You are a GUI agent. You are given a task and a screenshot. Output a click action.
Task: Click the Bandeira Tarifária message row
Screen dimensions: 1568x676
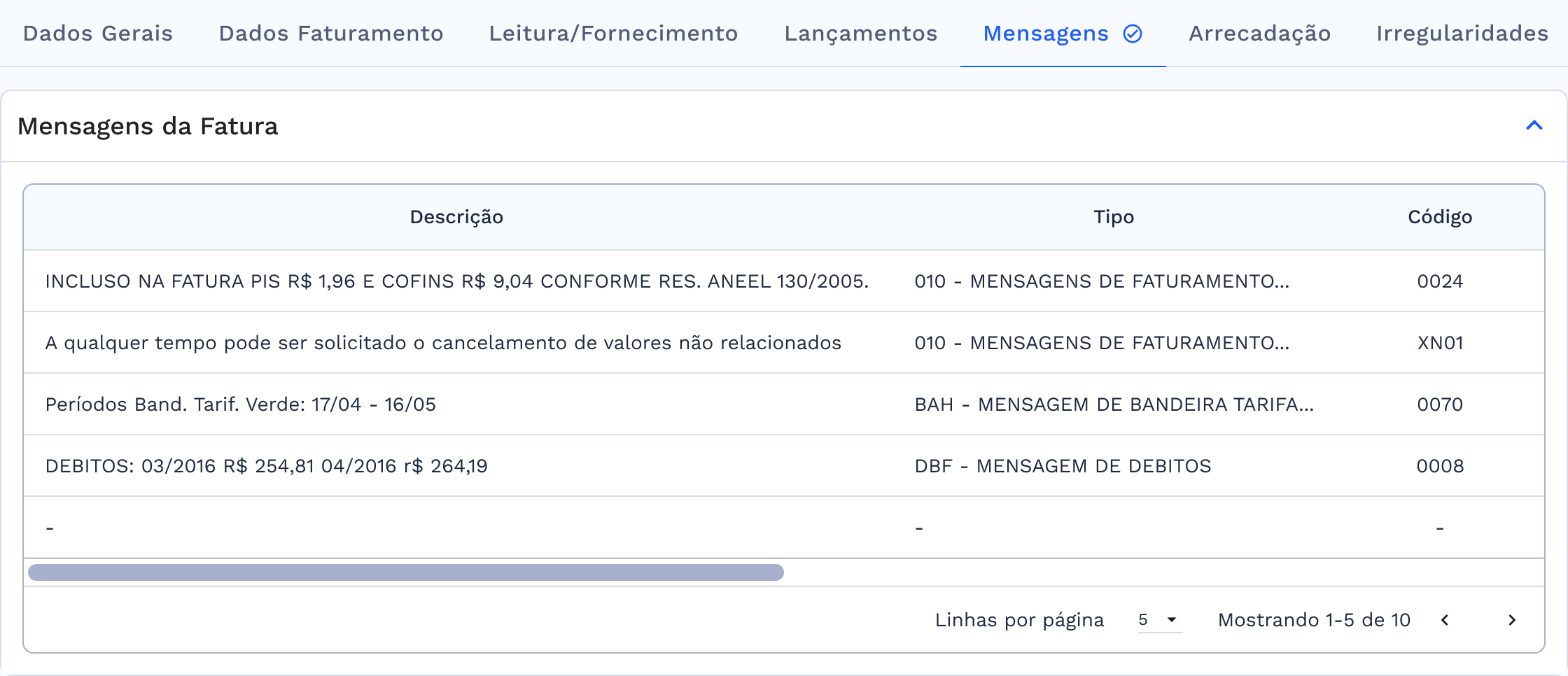[456, 404]
